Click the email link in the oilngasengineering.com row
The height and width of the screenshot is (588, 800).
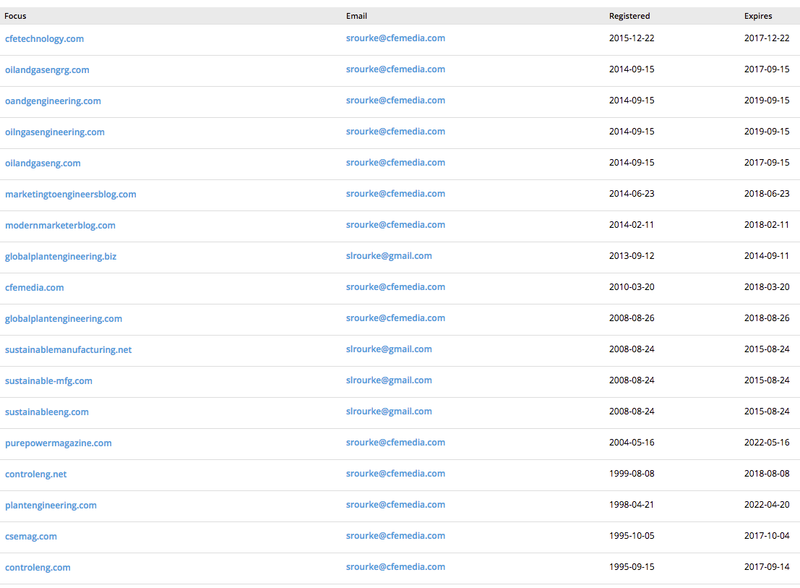tap(395, 132)
